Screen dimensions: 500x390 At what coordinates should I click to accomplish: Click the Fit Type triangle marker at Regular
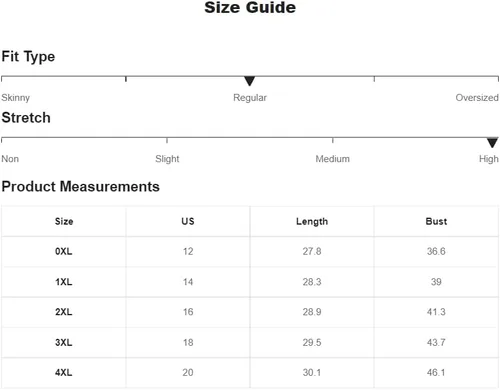click(249, 81)
